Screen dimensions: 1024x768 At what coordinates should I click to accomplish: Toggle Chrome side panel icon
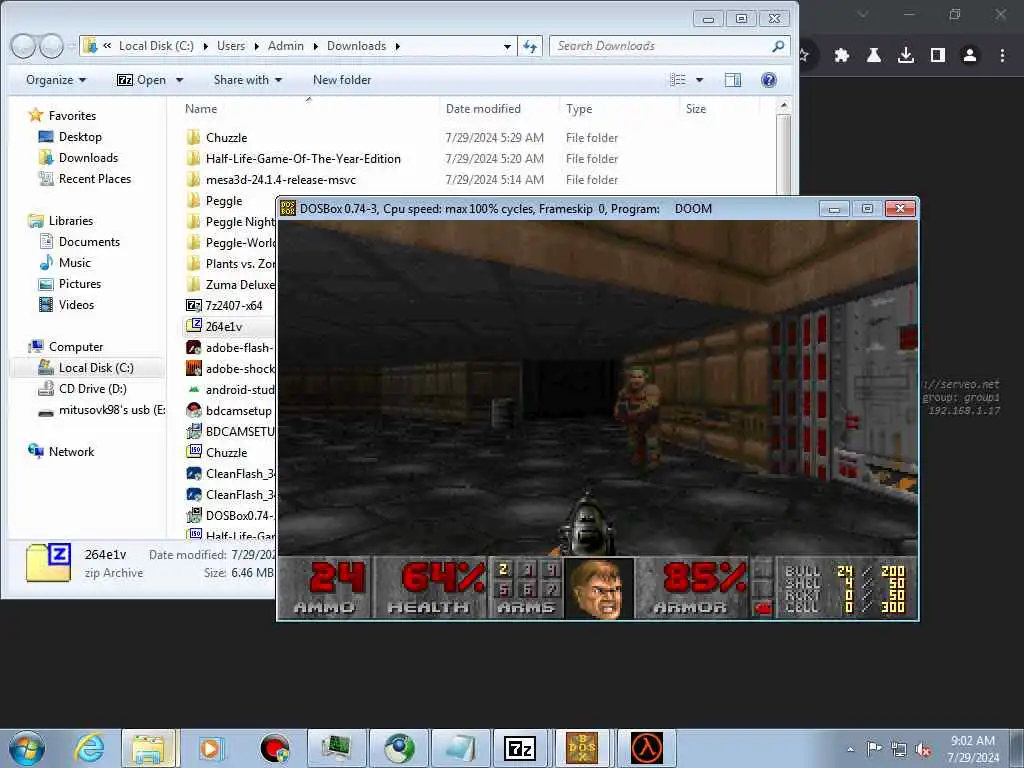pos(938,56)
